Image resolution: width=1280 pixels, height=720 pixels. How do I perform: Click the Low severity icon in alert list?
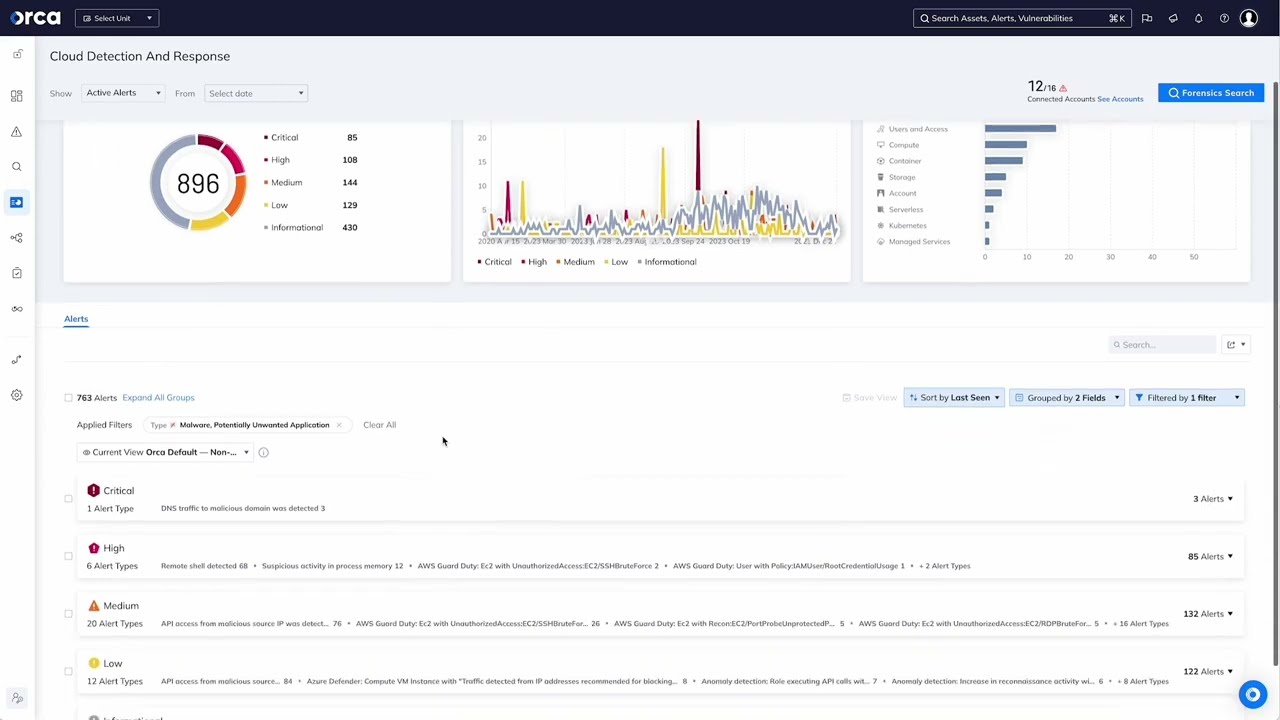pyautogui.click(x=93, y=663)
